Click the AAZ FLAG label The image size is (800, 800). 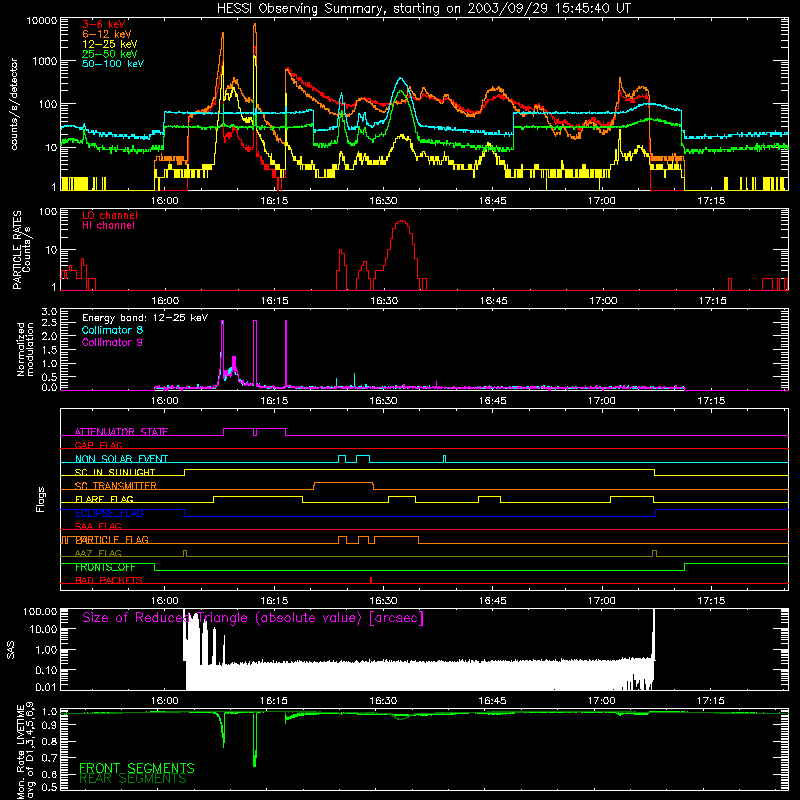pos(98,553)
